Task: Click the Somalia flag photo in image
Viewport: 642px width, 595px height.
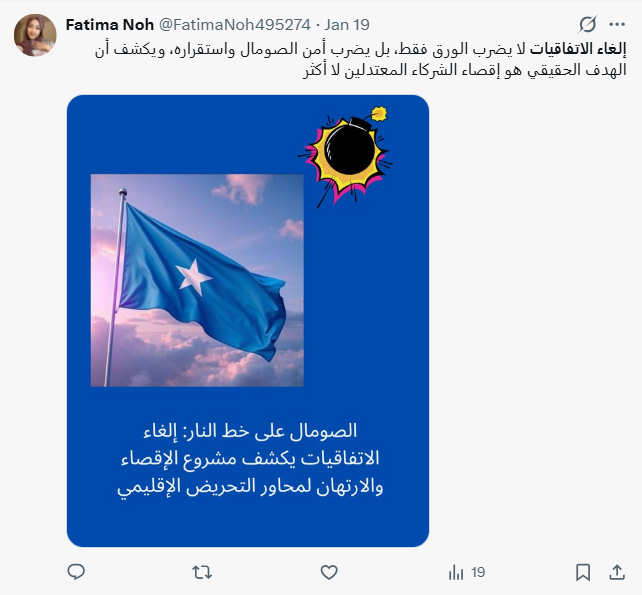Action: pos(197,280)
